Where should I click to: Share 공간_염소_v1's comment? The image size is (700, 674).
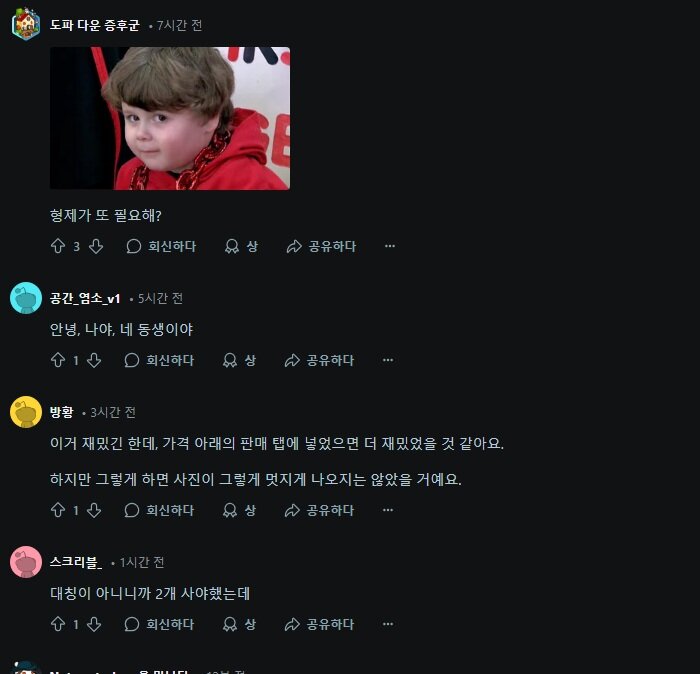319,360
